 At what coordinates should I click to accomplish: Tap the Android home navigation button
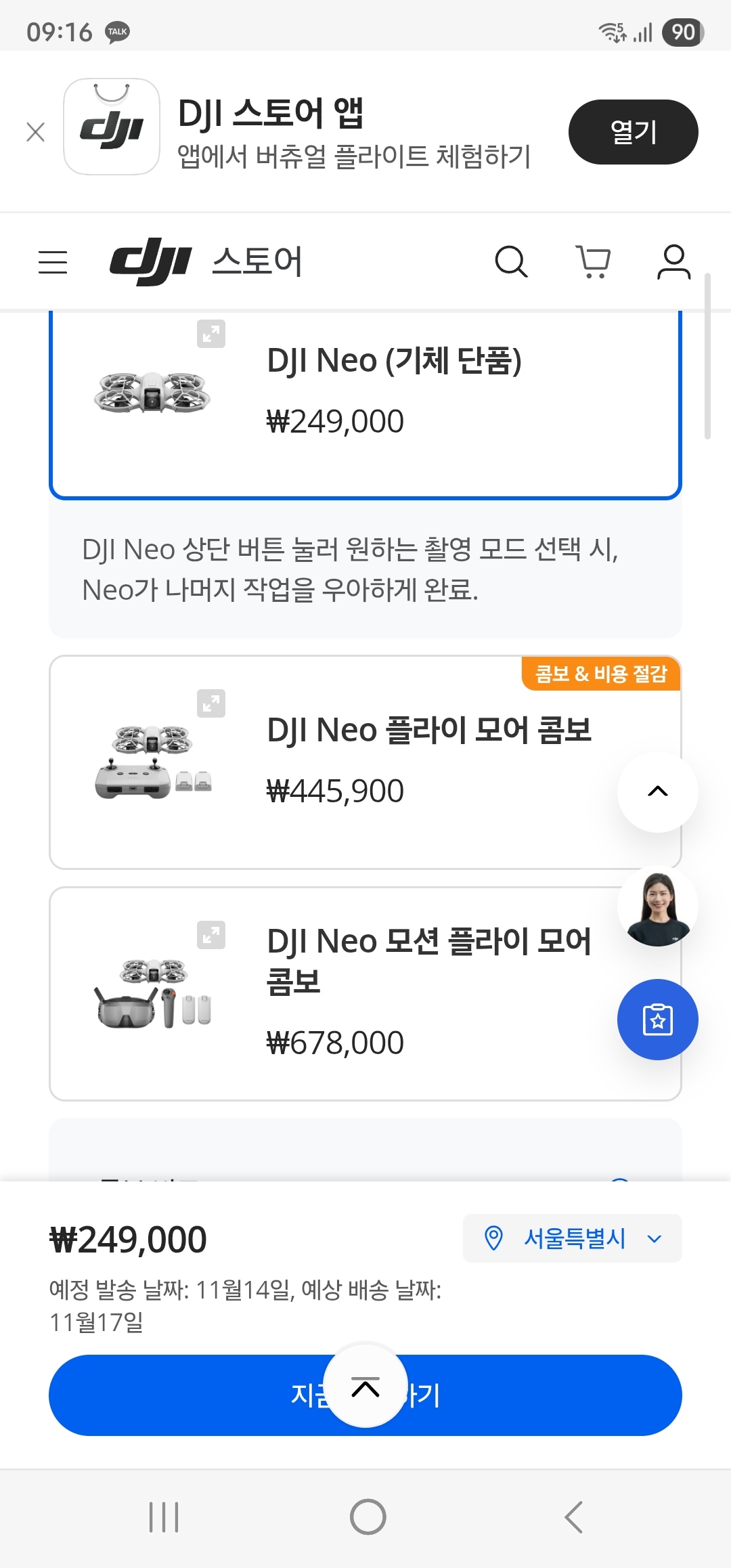tap(368, 1517)
